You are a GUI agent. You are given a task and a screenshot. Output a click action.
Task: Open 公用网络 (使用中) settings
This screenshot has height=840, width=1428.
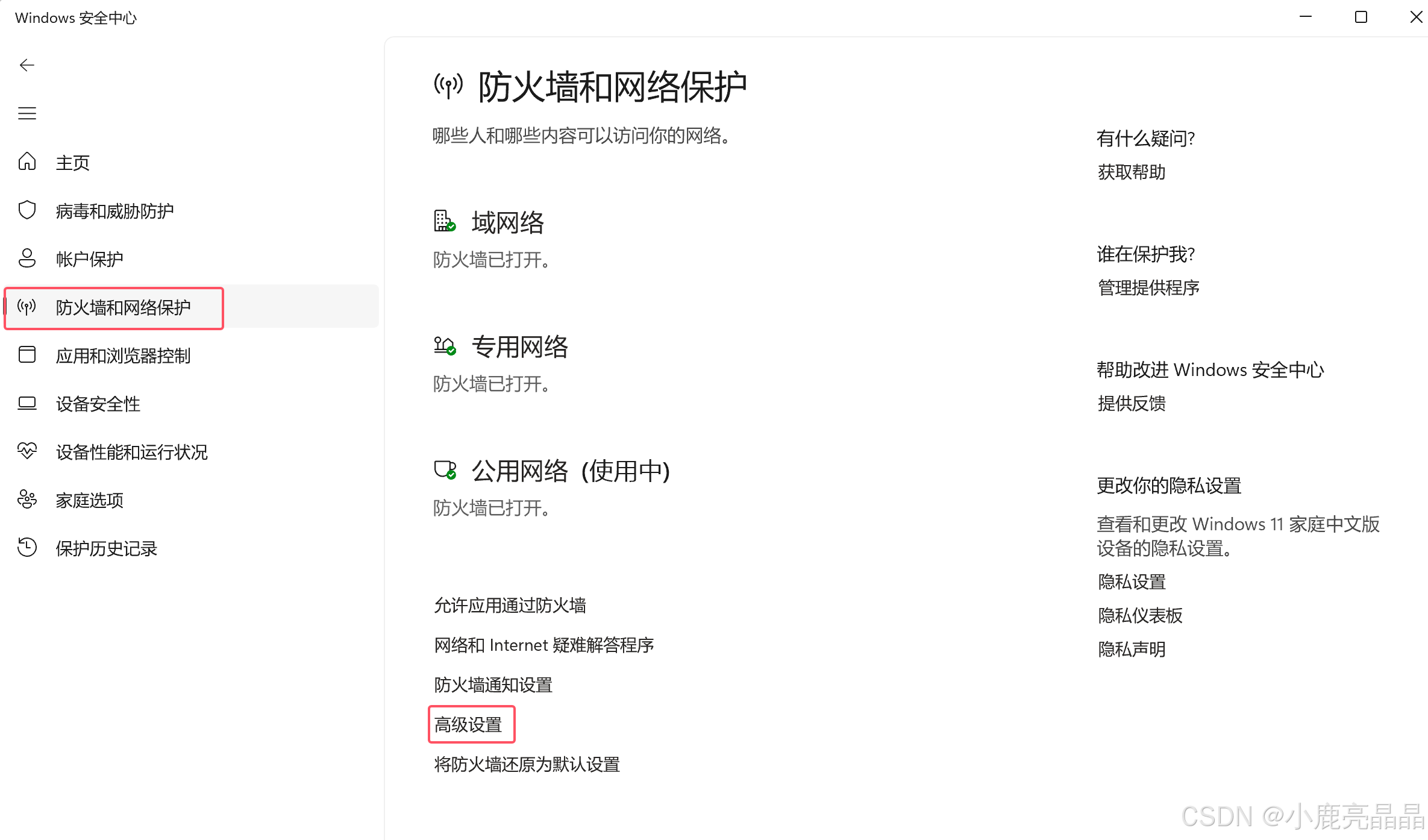[570, 471]
